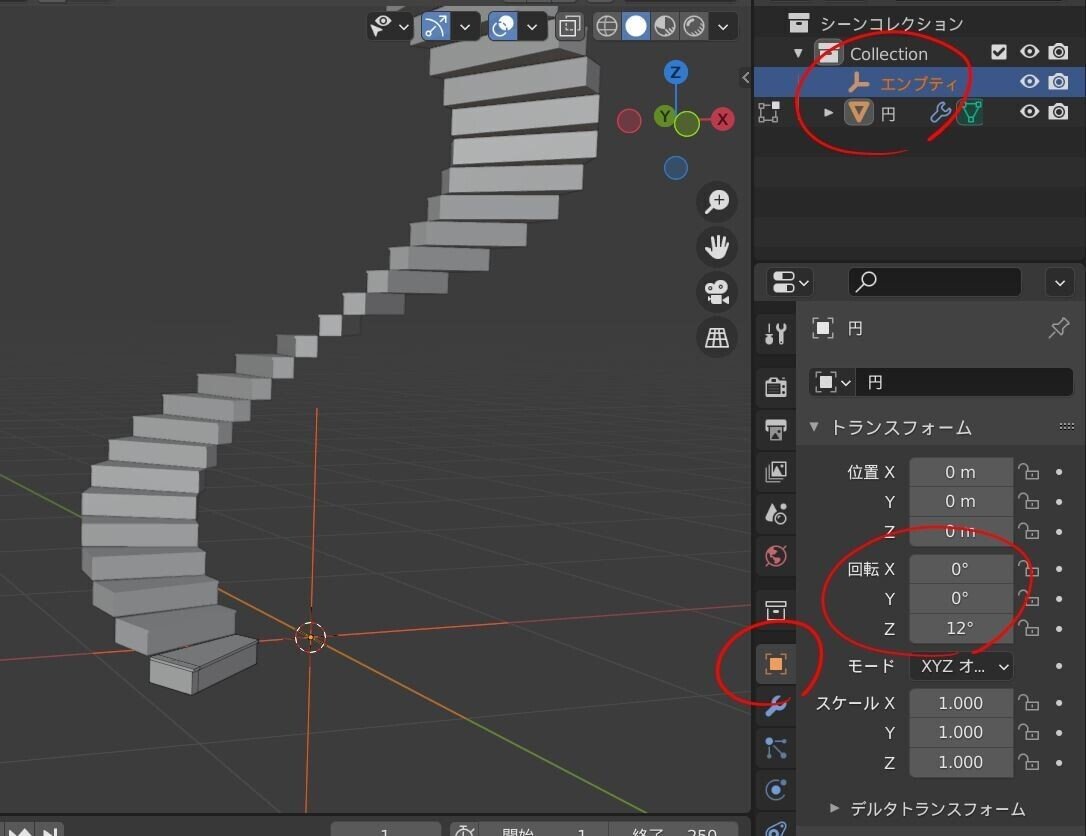Click the object name field 円

[964, 382]
